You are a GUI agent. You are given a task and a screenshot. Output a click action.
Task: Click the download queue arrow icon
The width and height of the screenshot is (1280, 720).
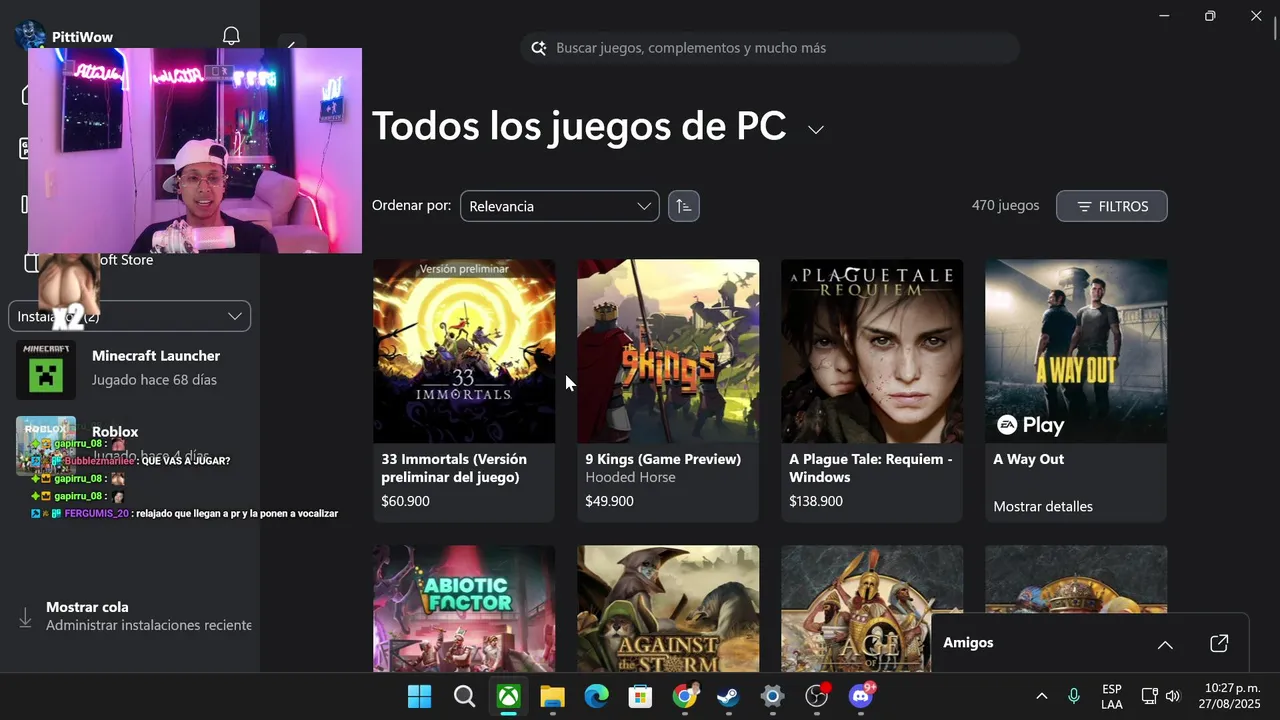[x=25, y=618]
